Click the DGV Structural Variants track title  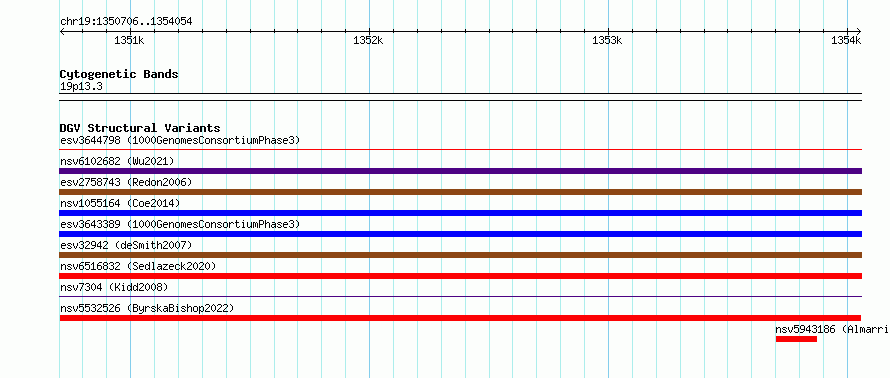pyautogui.click(x=140, y=128)
